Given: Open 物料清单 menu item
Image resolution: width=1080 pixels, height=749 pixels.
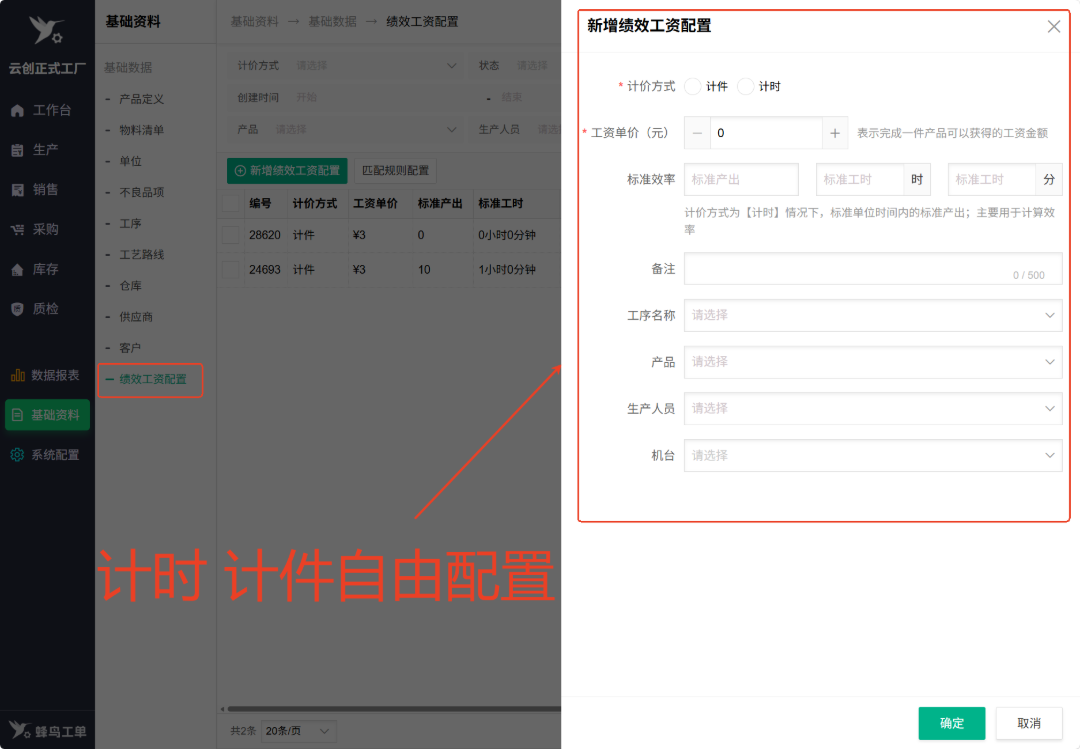Looking at the screenshot, I should point(141,130).
